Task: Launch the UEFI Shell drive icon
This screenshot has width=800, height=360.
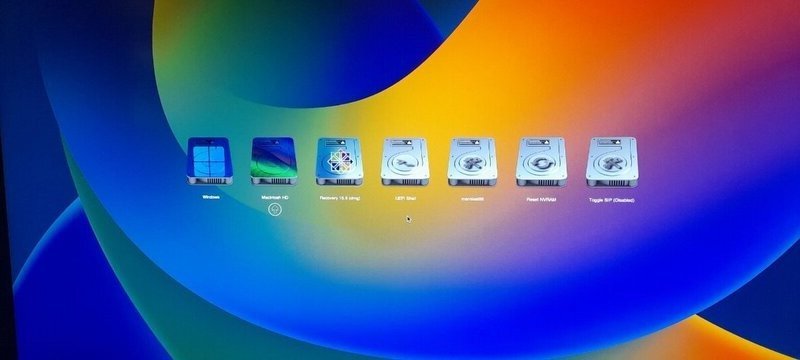Action: tap(405, 161)
